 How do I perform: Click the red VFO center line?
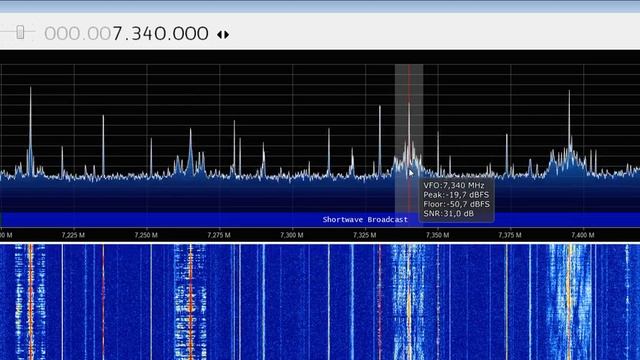pyautogui.click(x=409, y=139)
